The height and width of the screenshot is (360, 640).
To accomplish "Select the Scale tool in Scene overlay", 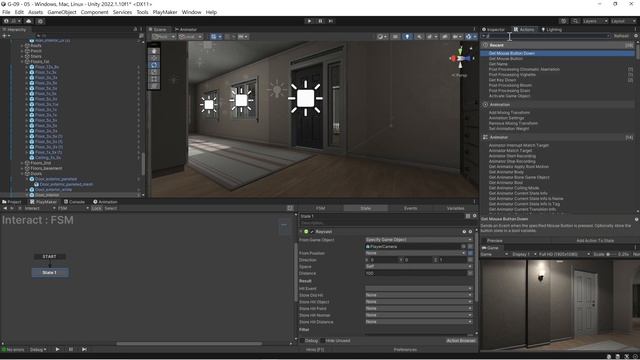I will (154, 72).
